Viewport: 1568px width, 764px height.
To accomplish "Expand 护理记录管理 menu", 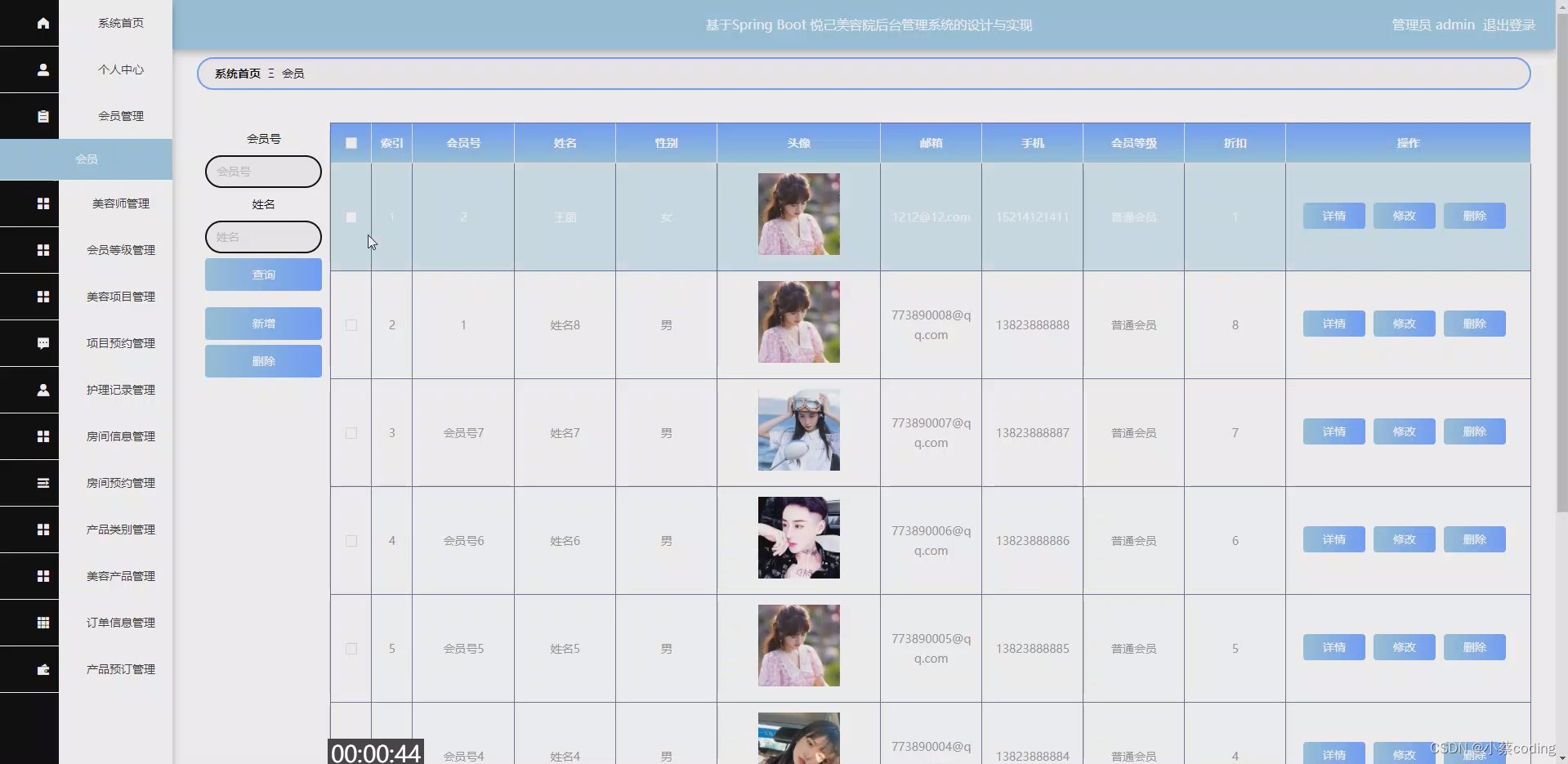I will (x=121, y=390).
